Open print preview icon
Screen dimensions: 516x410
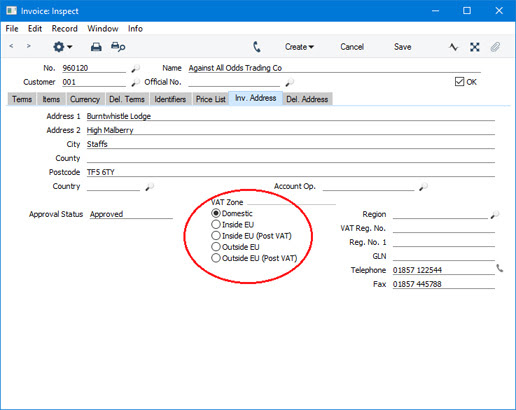click(x=118, y=47)
